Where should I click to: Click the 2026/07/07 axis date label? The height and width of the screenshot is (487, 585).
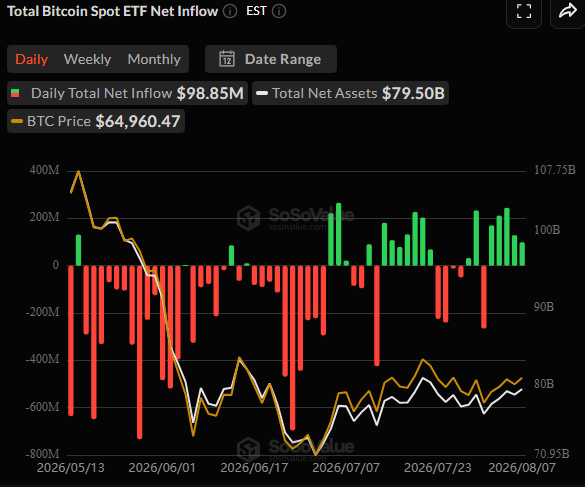(x=346, y=468)
